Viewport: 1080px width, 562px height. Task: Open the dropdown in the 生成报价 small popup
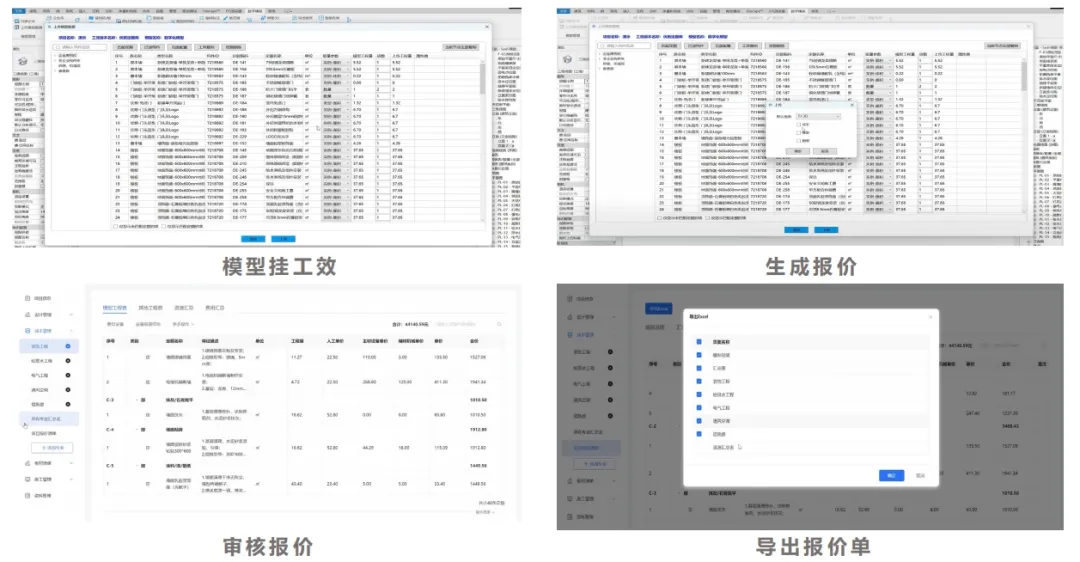point(818,118)
